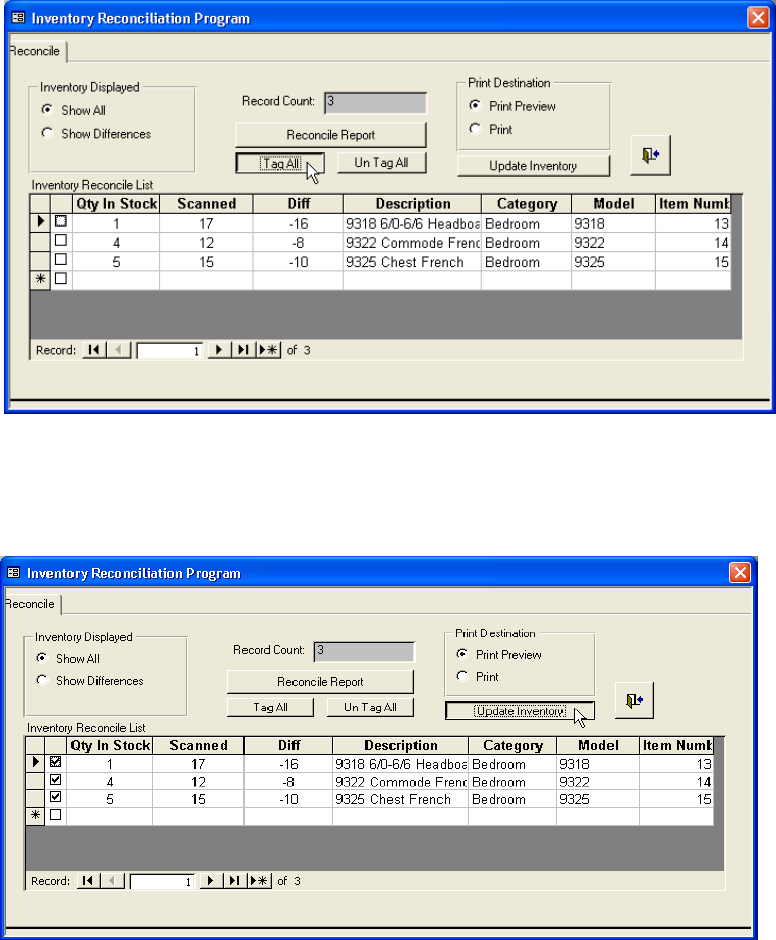Choose Print radio option in upper window
This screenshot has width=776, height=940.
476,129
